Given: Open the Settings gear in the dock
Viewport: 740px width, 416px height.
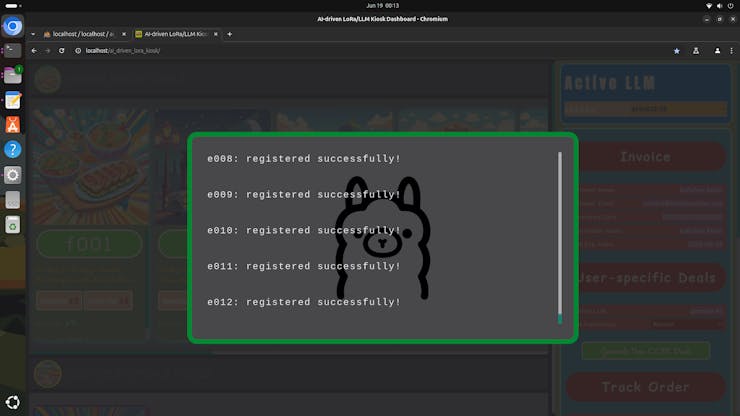Looking at the screenshot, I should click(x=13, y=175).
